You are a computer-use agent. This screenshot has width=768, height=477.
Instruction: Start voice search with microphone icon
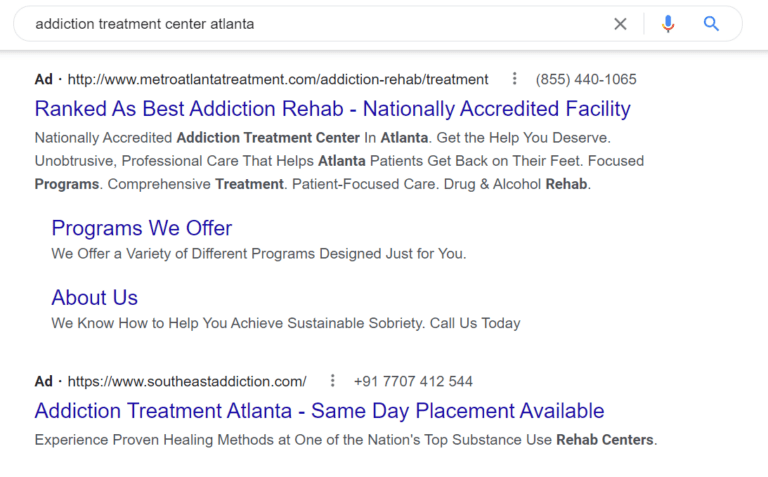668,24
